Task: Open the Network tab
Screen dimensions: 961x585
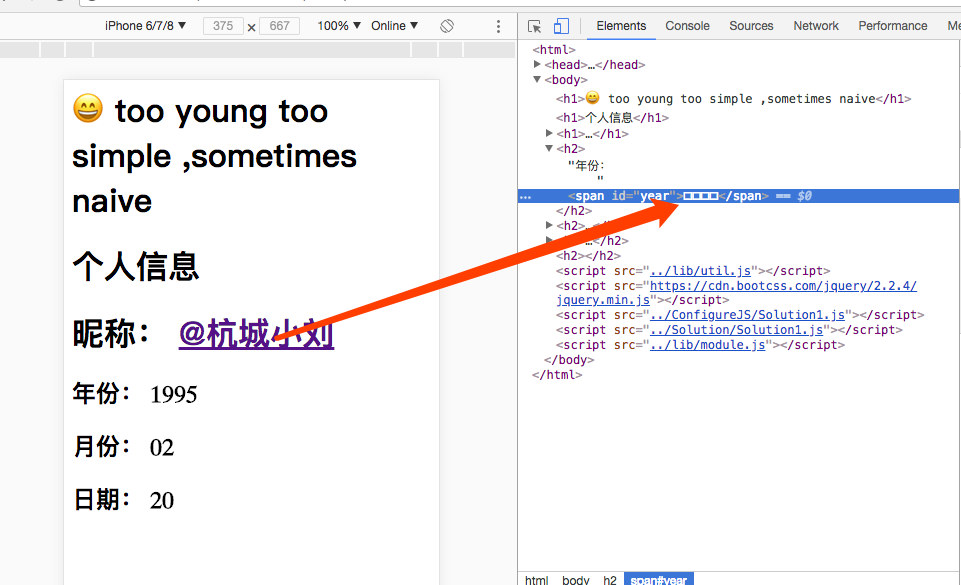Action: click(x=816, y=26)
